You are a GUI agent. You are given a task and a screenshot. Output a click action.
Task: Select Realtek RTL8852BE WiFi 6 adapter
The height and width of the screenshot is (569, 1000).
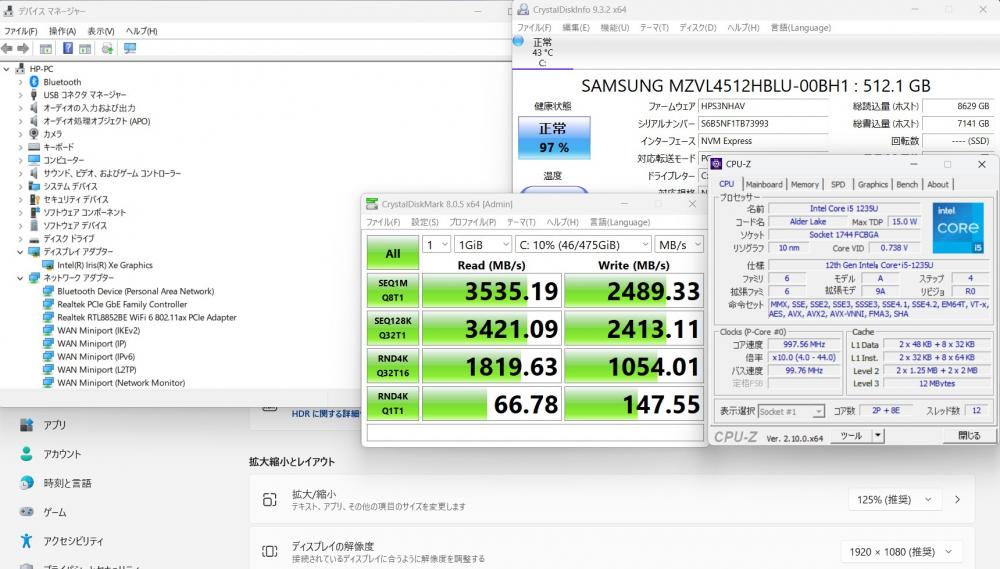point(147,317)
